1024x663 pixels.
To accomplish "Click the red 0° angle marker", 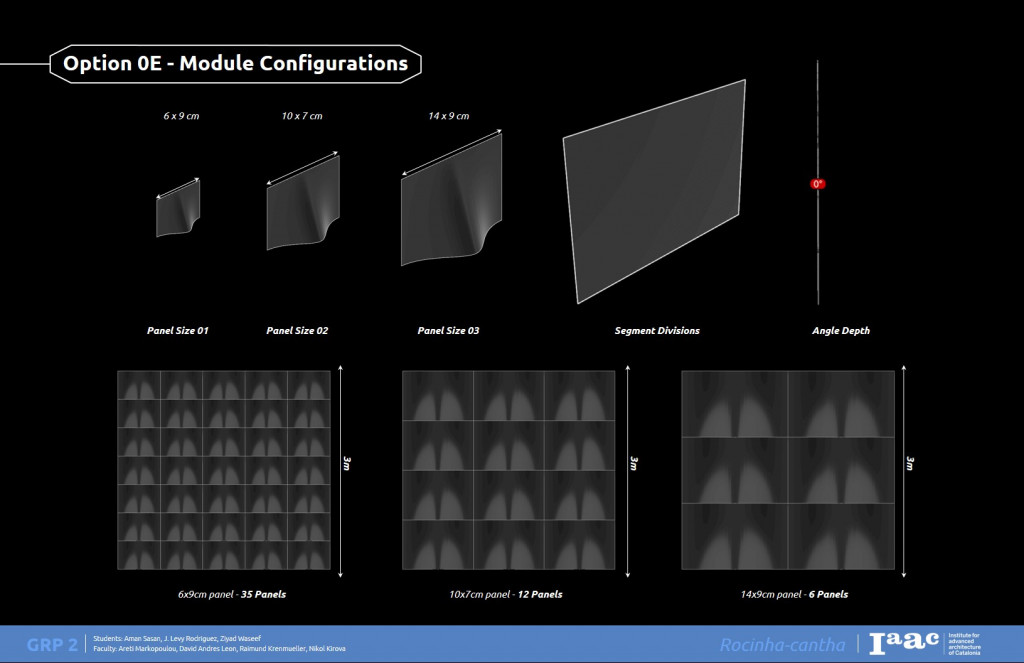I will tap(818, 184).
